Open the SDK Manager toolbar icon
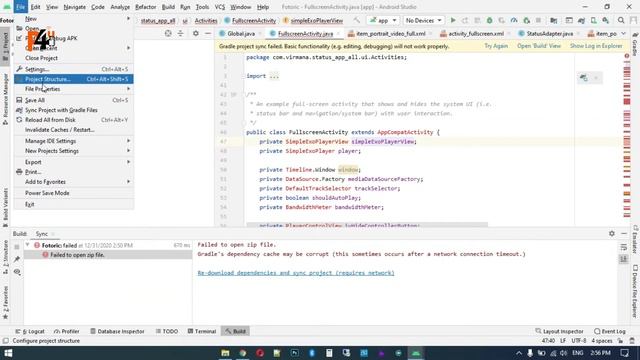Viewport: 640px width, 360px height. (606, 20)
